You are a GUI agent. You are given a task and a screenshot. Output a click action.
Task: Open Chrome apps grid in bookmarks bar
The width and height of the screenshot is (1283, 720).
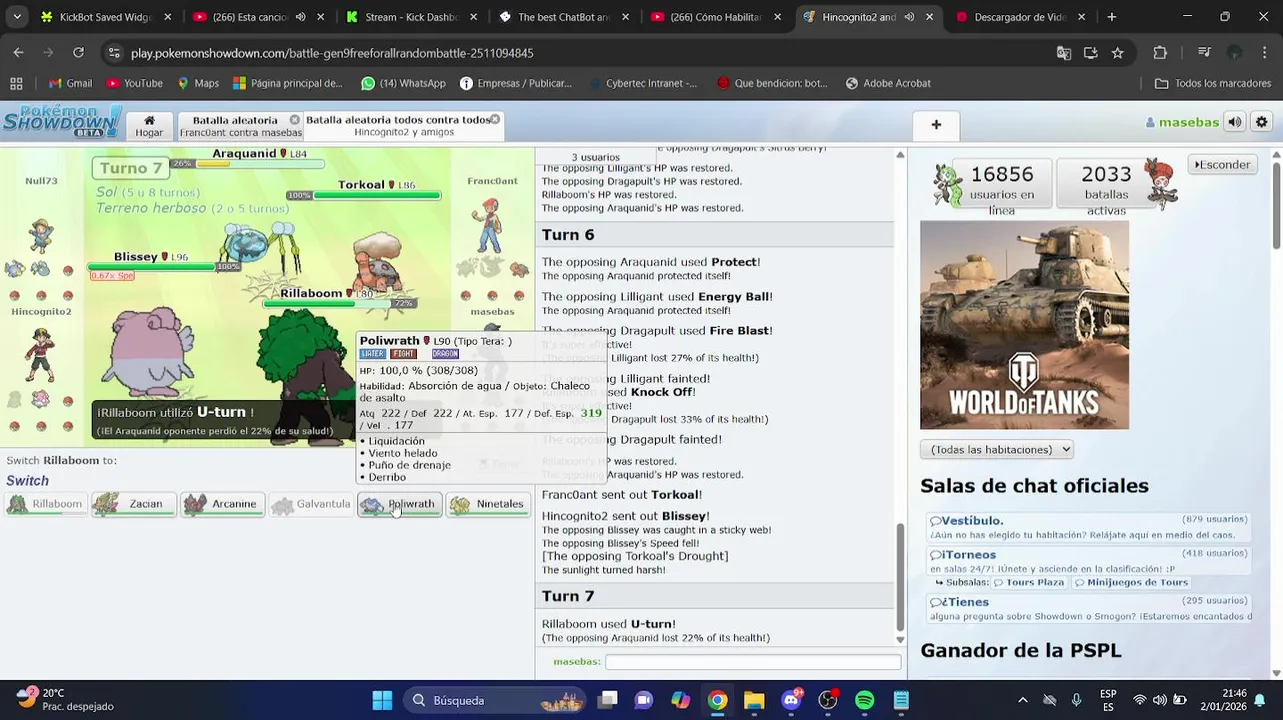click(x=16, y=83)
